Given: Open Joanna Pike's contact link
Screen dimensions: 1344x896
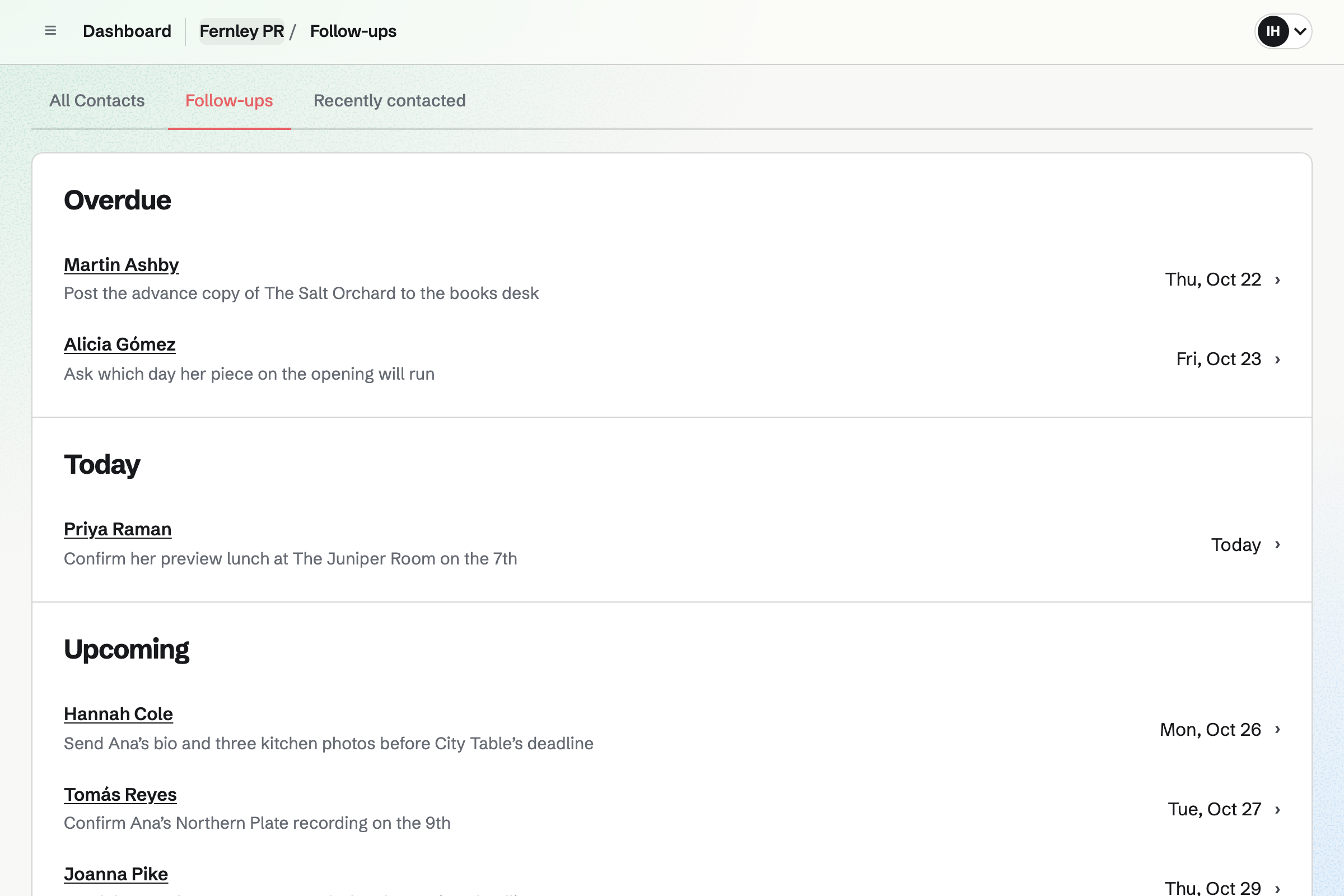Looking at the screenshot, I should [x=116, y=874].
